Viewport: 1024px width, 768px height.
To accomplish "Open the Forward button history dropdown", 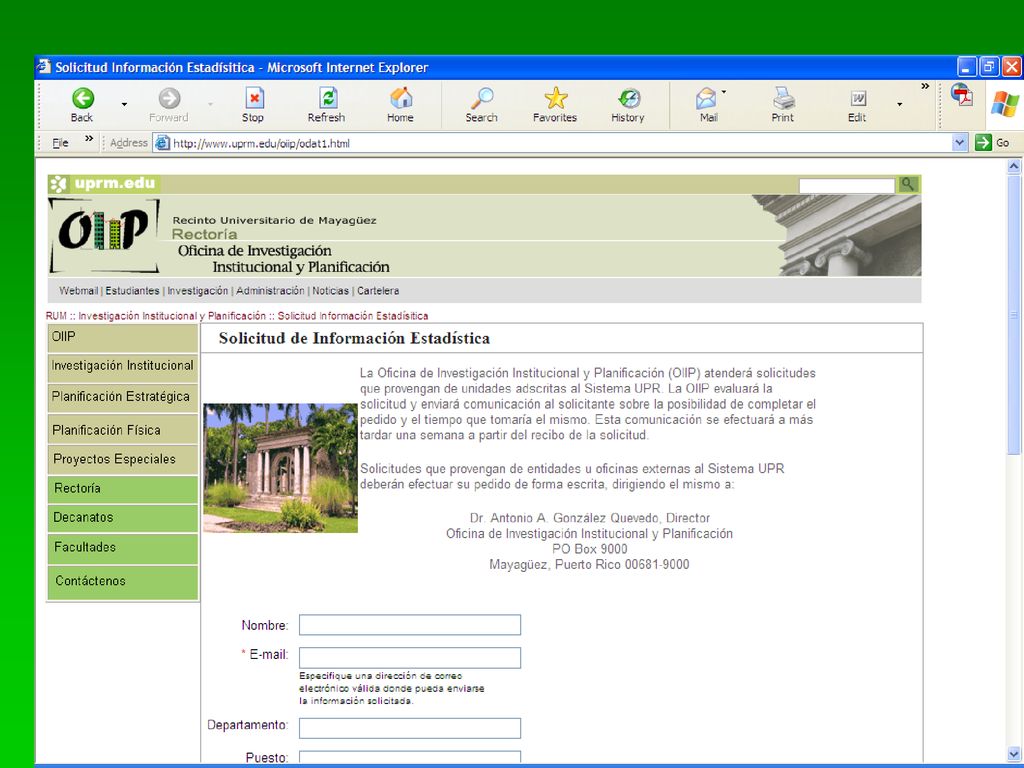I will [x=210, y=104].
